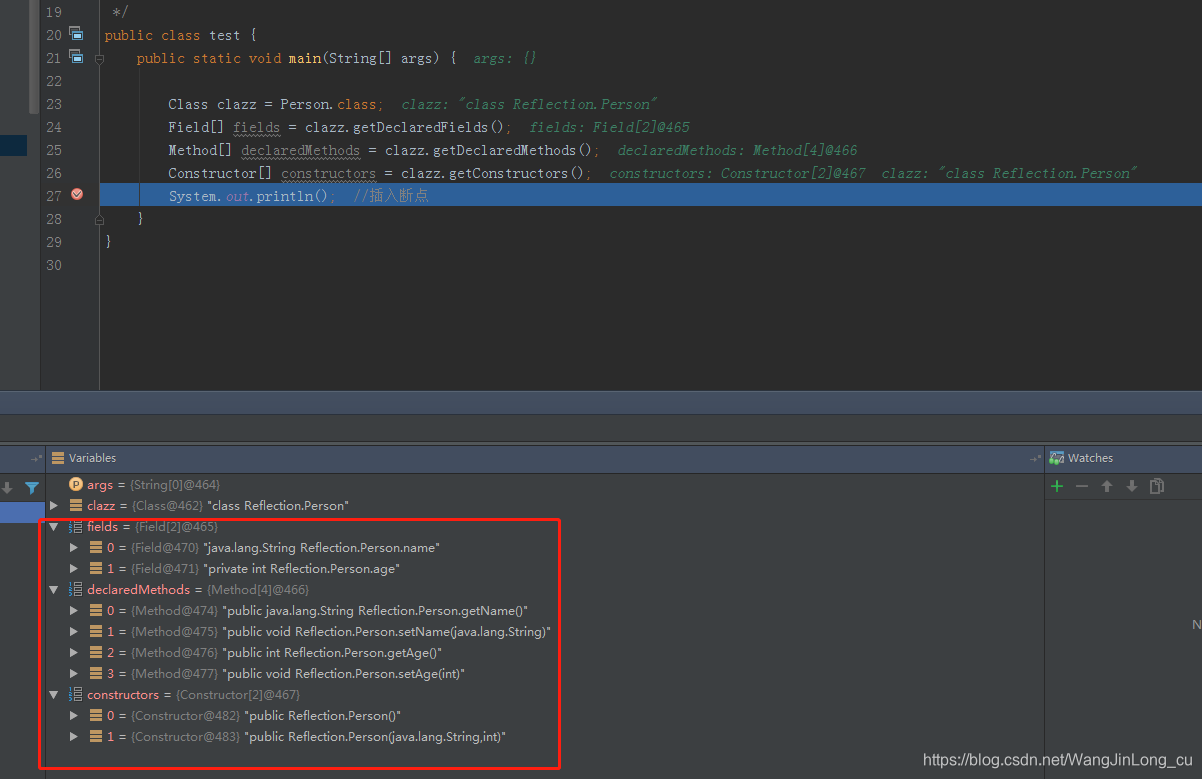The width and height of the screenshot is (1202, 779).
Task: Open the variables filter funnel icon
Action: tap(31, 487)
